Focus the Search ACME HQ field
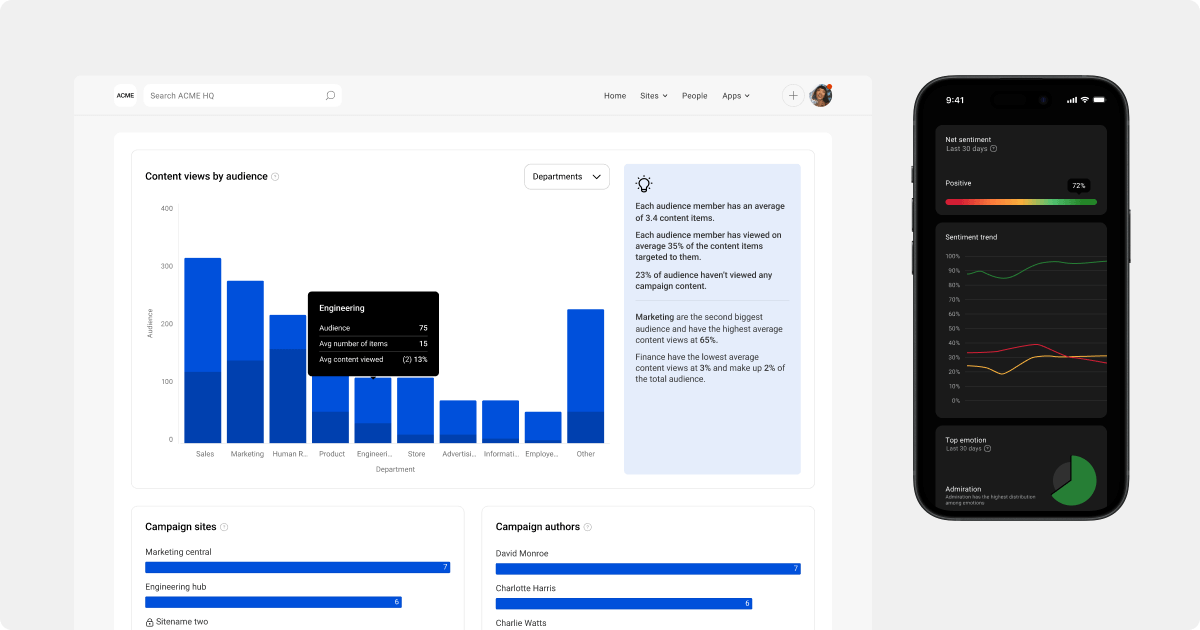 point(242,96)
